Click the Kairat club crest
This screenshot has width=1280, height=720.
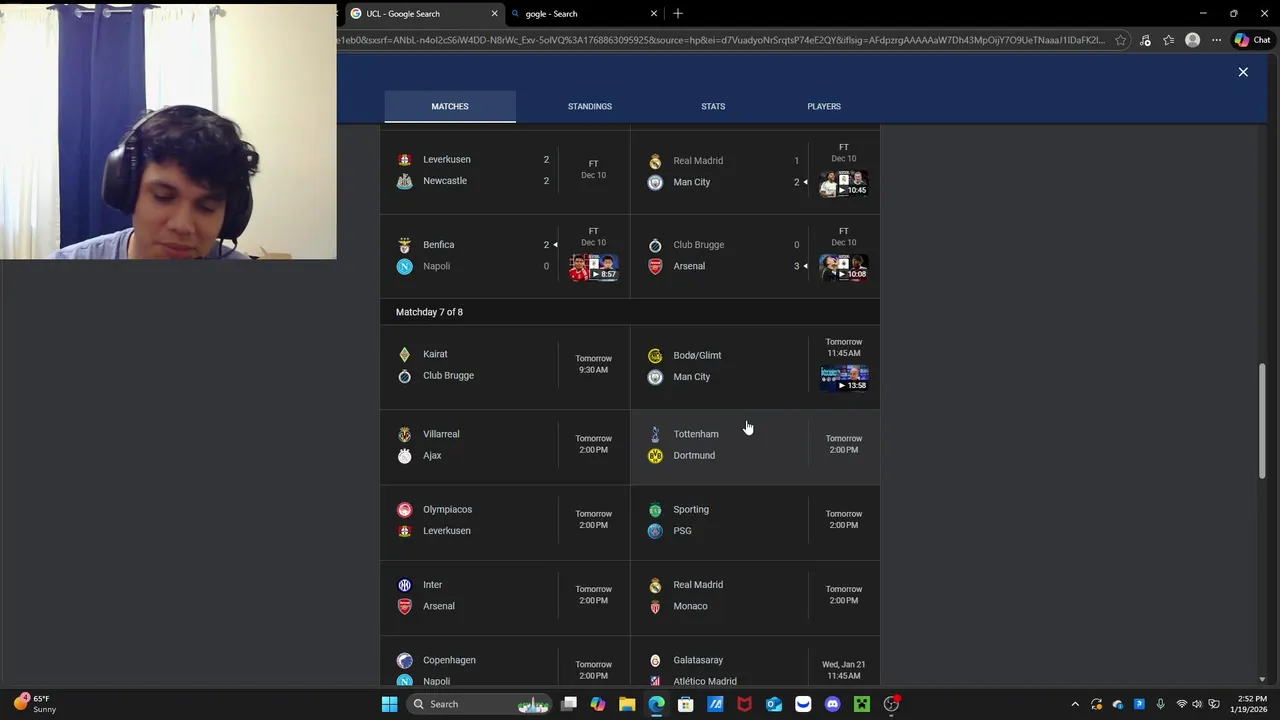[x=404, y=354]
